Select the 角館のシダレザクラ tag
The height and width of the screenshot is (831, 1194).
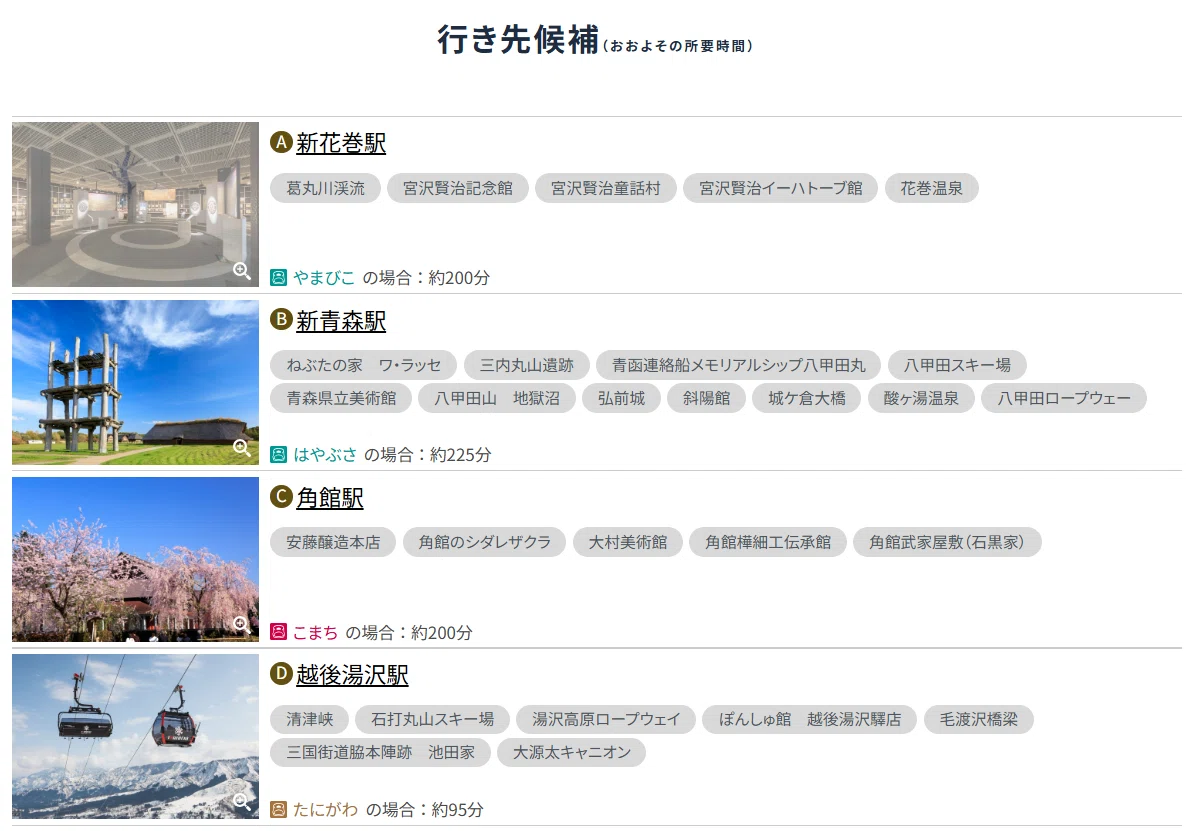click(484, 542)
